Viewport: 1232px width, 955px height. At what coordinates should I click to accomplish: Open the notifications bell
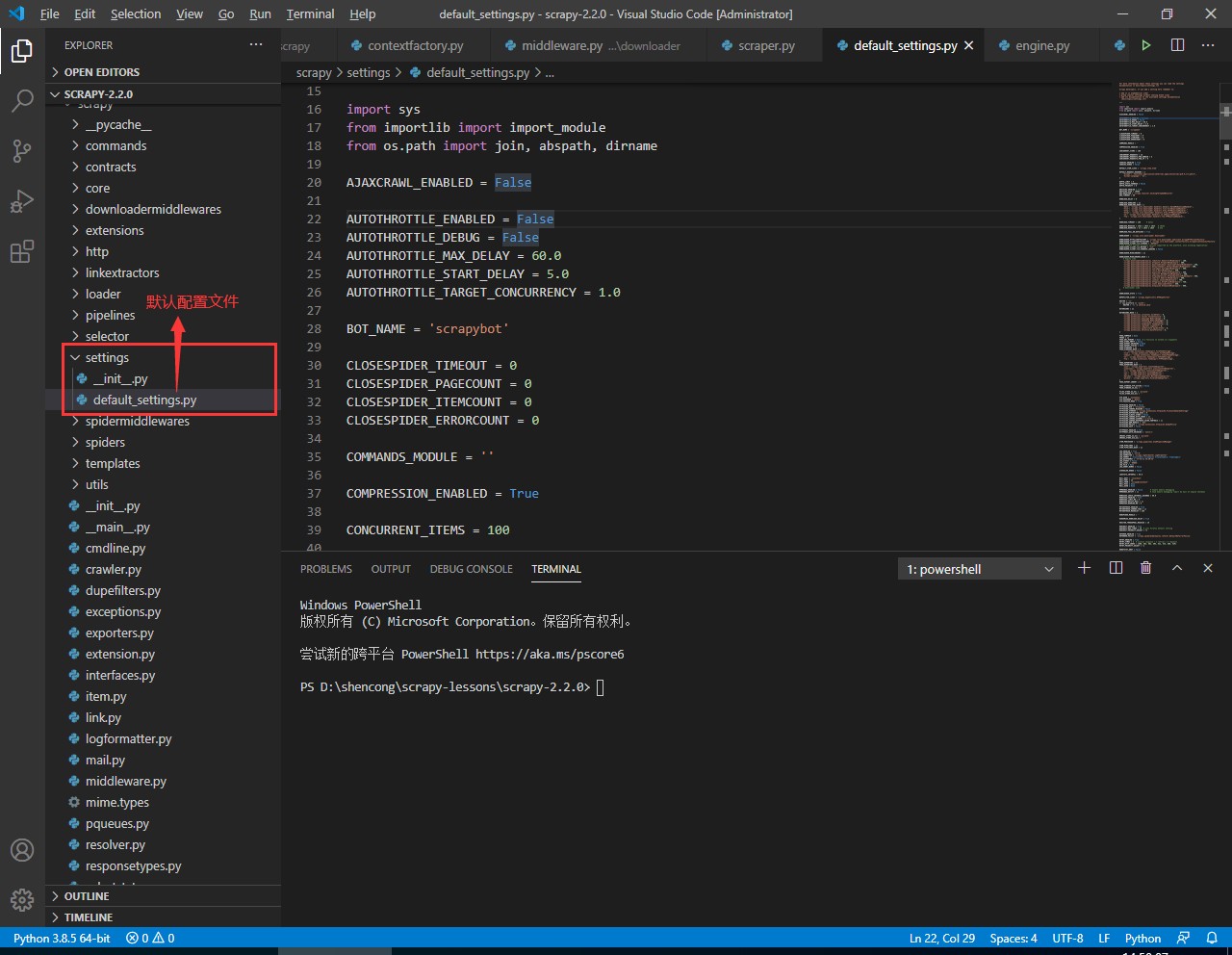coord(1212,938)
